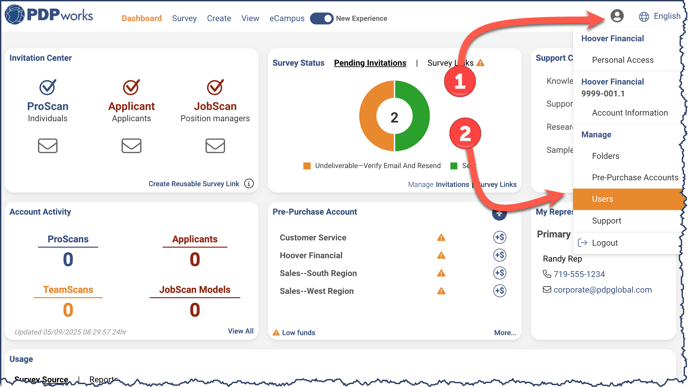688x387 pixels.
Task: Click the JobScan checkmark icon
Action: coord(215,87)
